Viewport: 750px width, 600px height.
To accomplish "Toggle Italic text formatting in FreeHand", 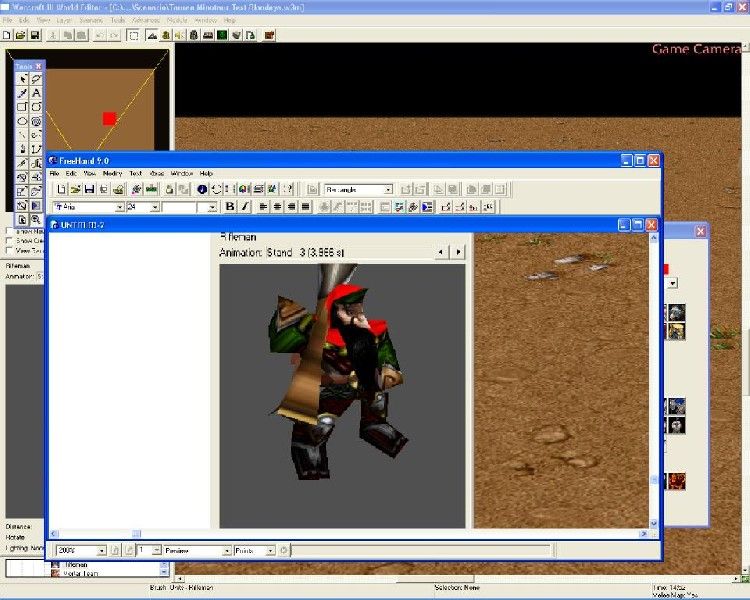I will (245, 207).
